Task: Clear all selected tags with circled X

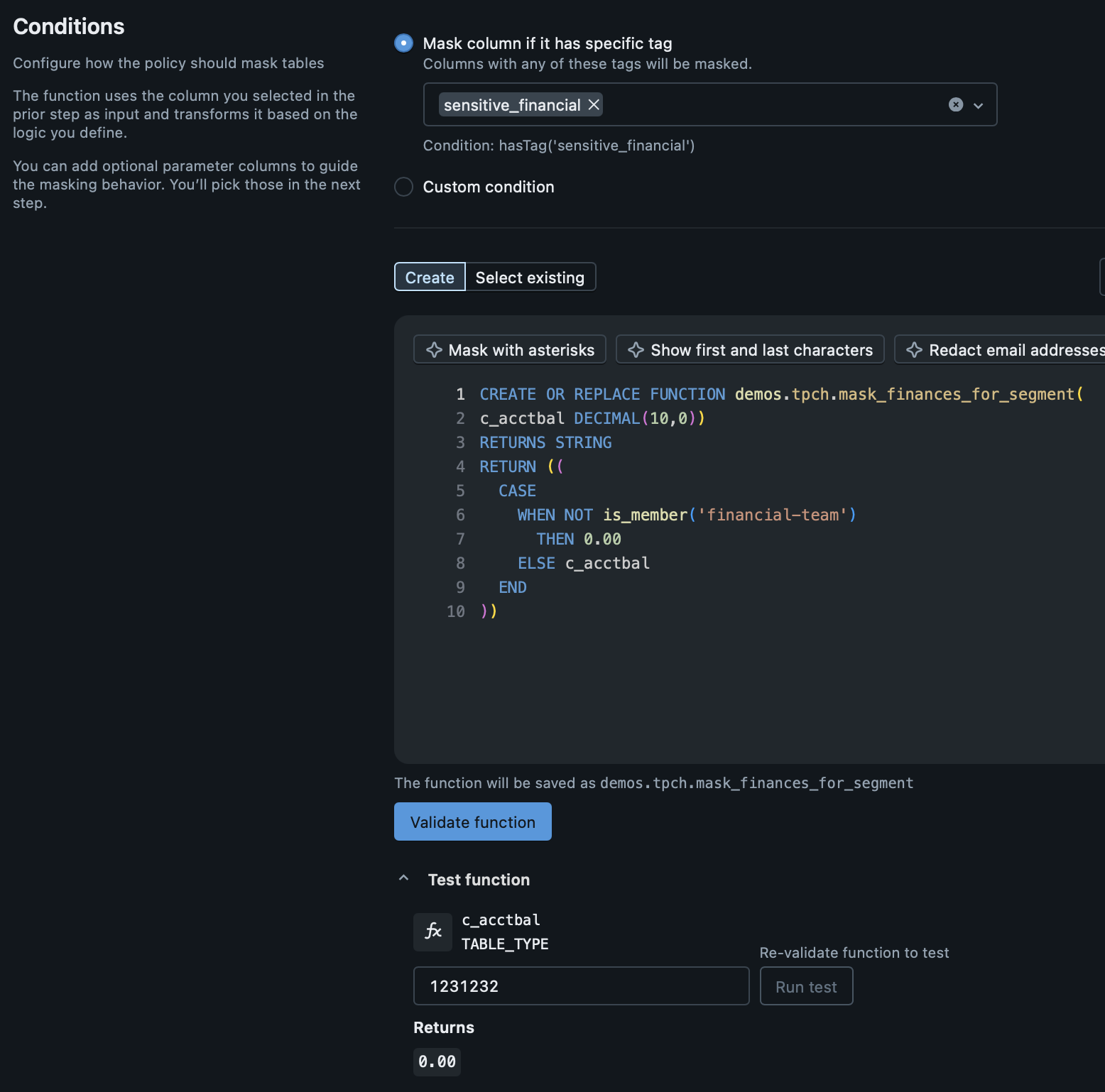Action: [956, 105]
